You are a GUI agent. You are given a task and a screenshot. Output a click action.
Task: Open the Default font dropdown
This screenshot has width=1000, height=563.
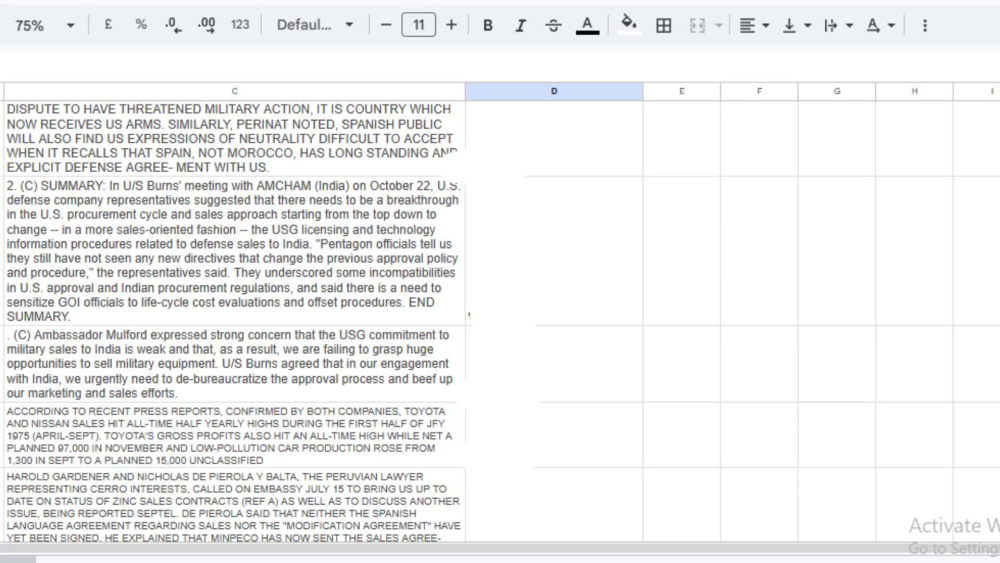tap(314, 25)
